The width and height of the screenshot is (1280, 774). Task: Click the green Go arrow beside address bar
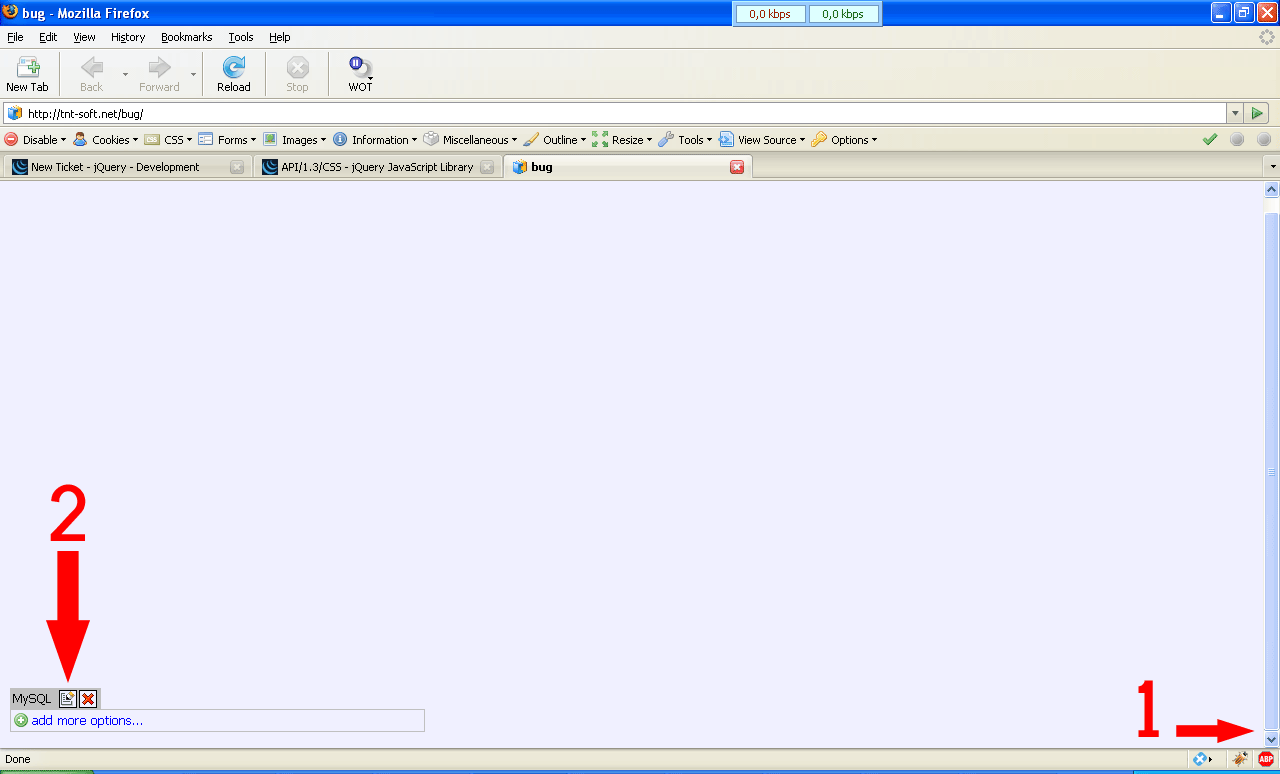click(x=1258, y=114)
